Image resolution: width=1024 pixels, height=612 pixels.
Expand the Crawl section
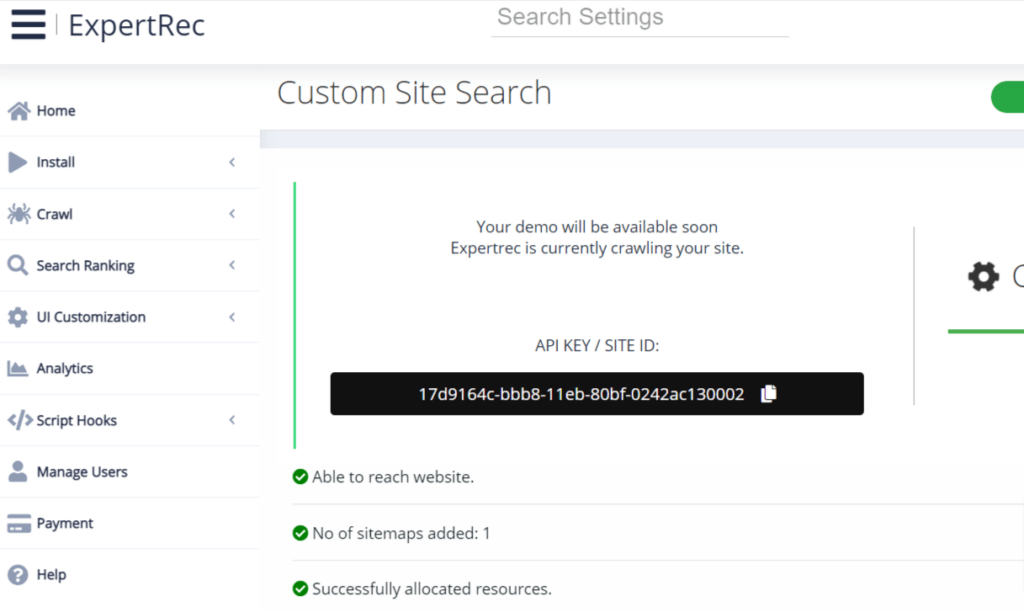tap(232, 213)
